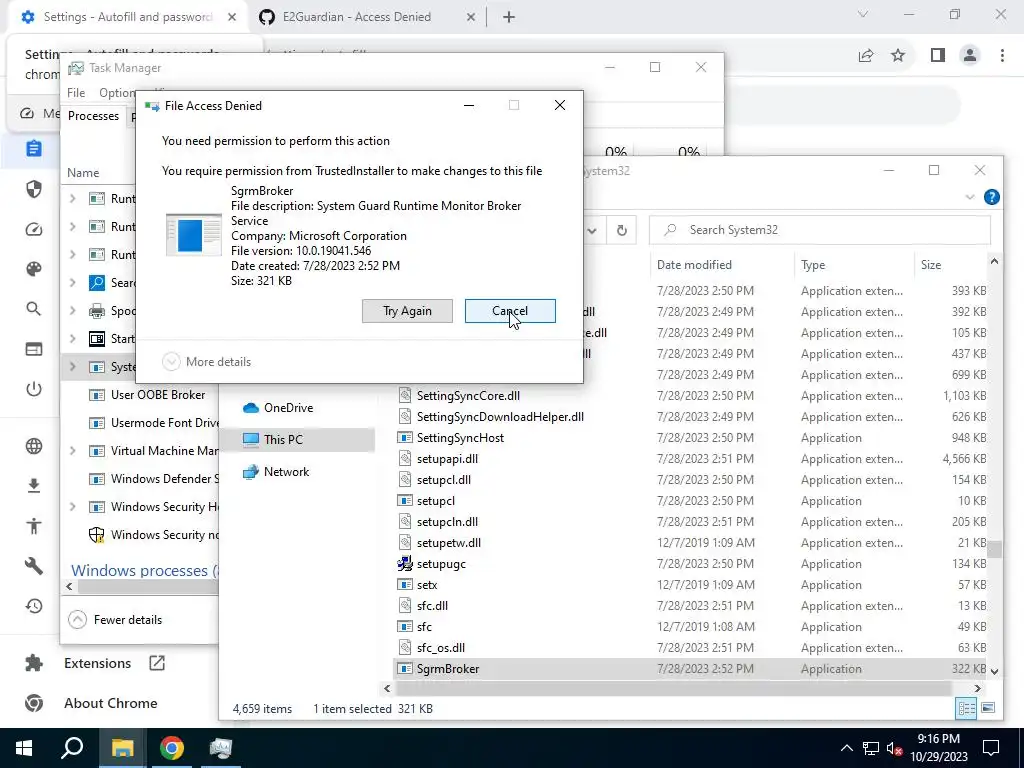Image resolution: width=1024 pixels, height=768 pixels.
Task: Toggle Chrome side panel icon
Action: pyautogui.click(x=938, y=56)
